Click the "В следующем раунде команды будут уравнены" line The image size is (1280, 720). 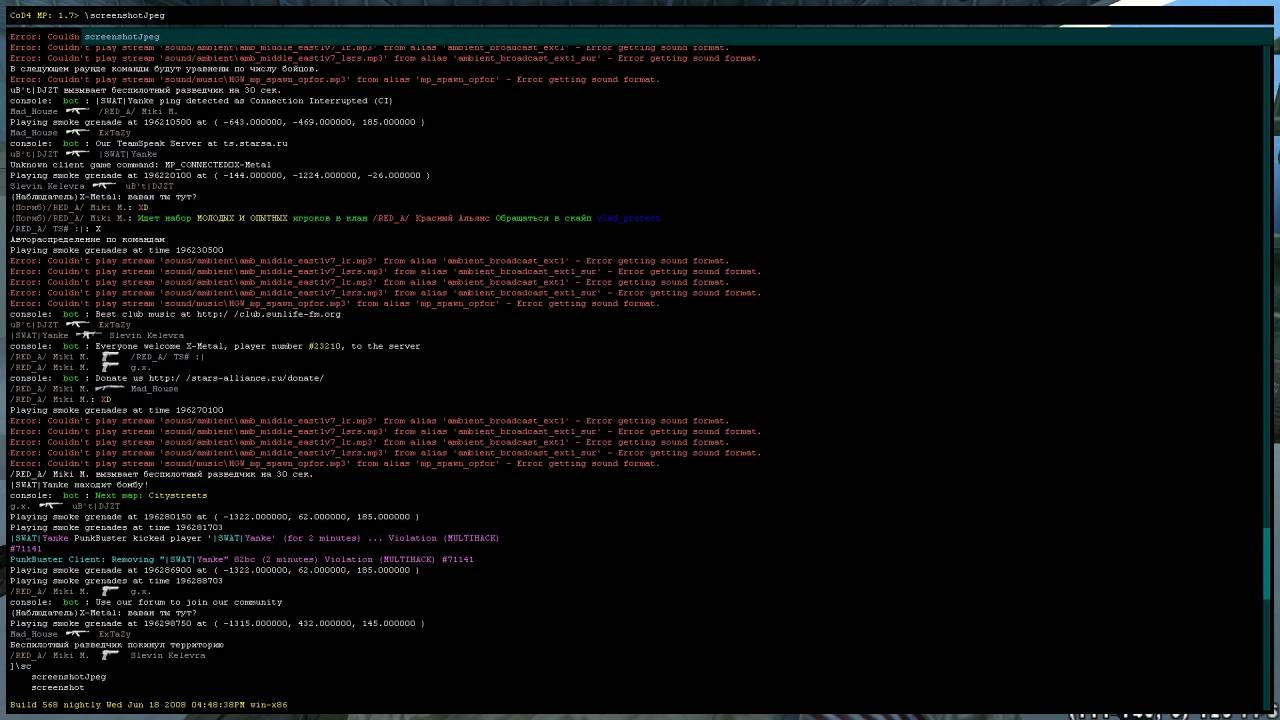[x=165, y=69]
